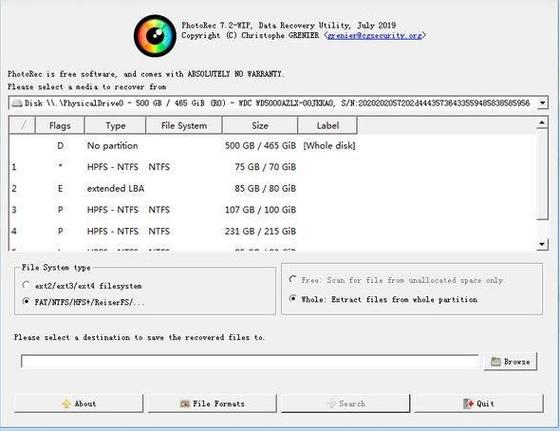Select ext2/ext3/ext4 filesystem radio option
Image resolution: width=560 pixels, height=431 pixels.
[x=26, y=285]
